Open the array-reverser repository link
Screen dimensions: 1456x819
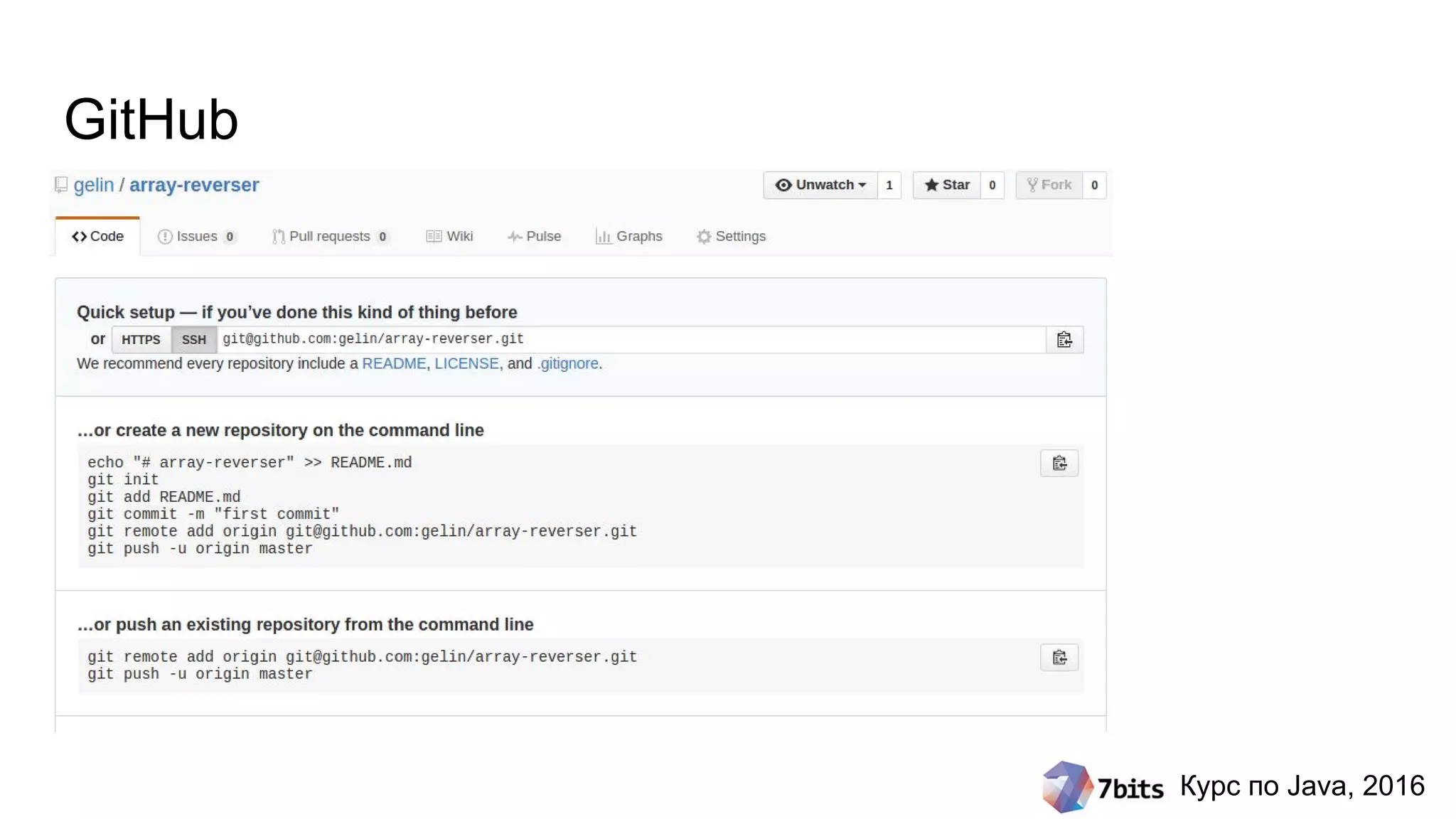pyautogui.click(x=194, y=185)
